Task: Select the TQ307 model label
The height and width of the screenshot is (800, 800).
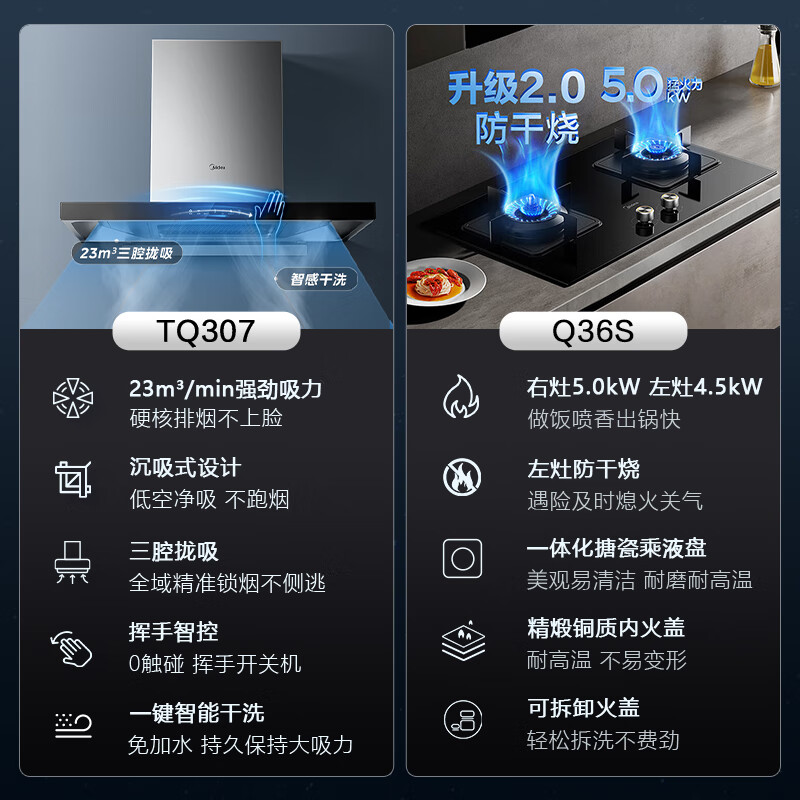Action: [206, 331]
